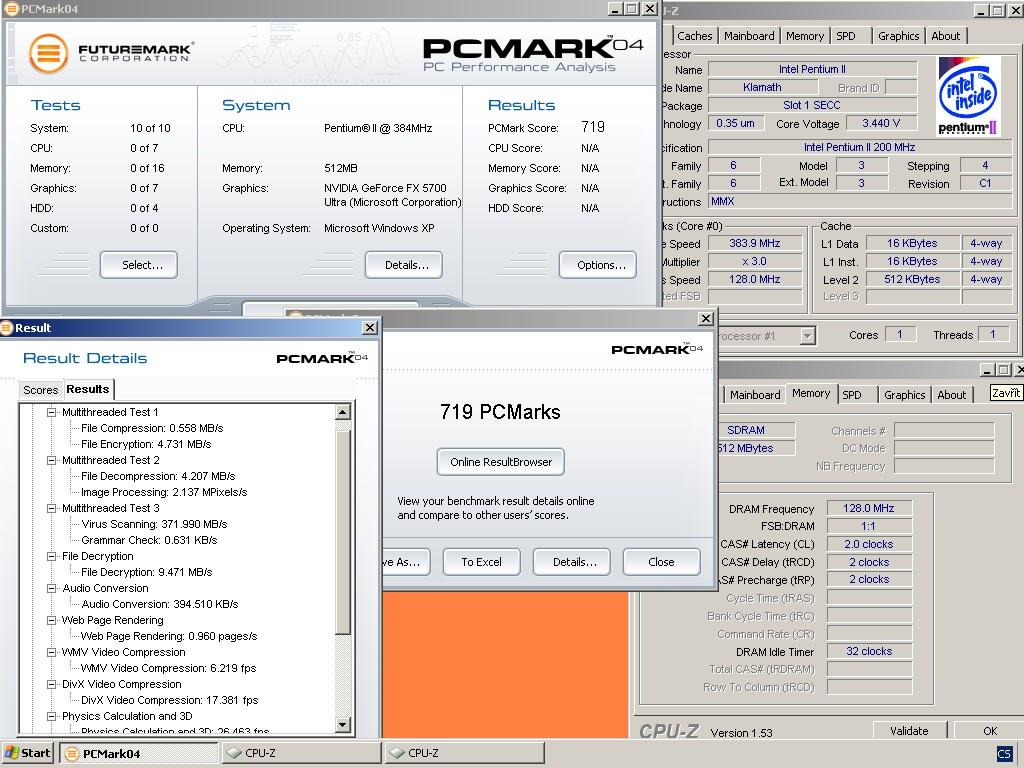Close the 719 PCMarks dialog with X

[x=705, y=318]
